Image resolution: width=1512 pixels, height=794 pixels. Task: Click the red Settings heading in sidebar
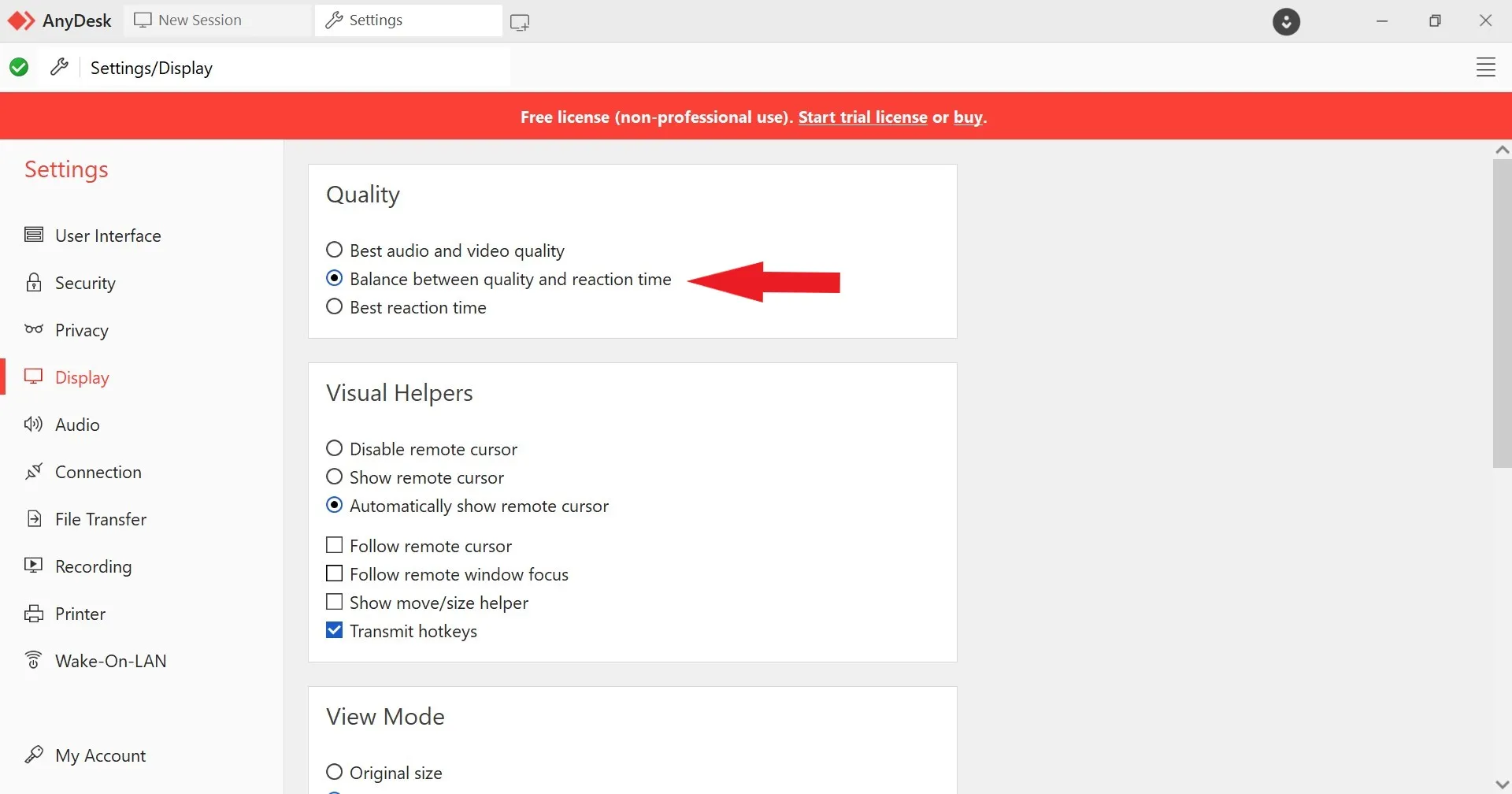coord(66,169)
